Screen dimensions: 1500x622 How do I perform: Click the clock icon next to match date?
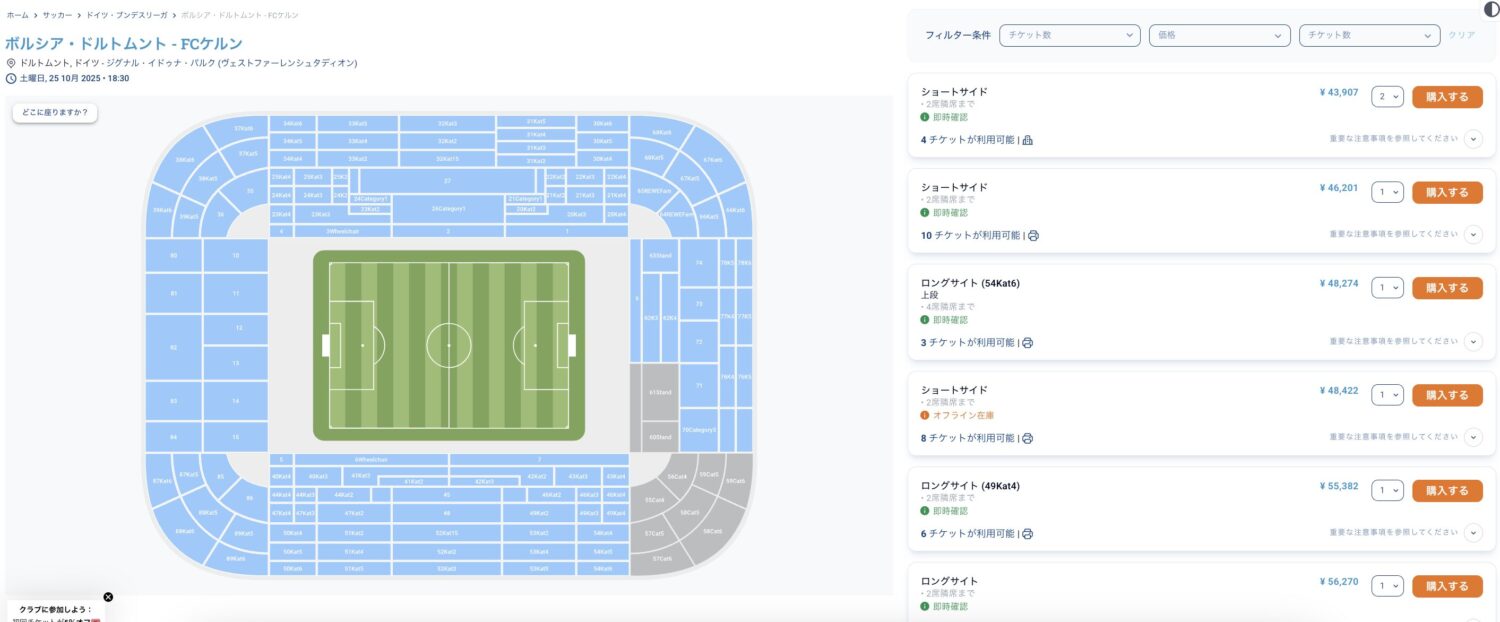tap(11, 78)
